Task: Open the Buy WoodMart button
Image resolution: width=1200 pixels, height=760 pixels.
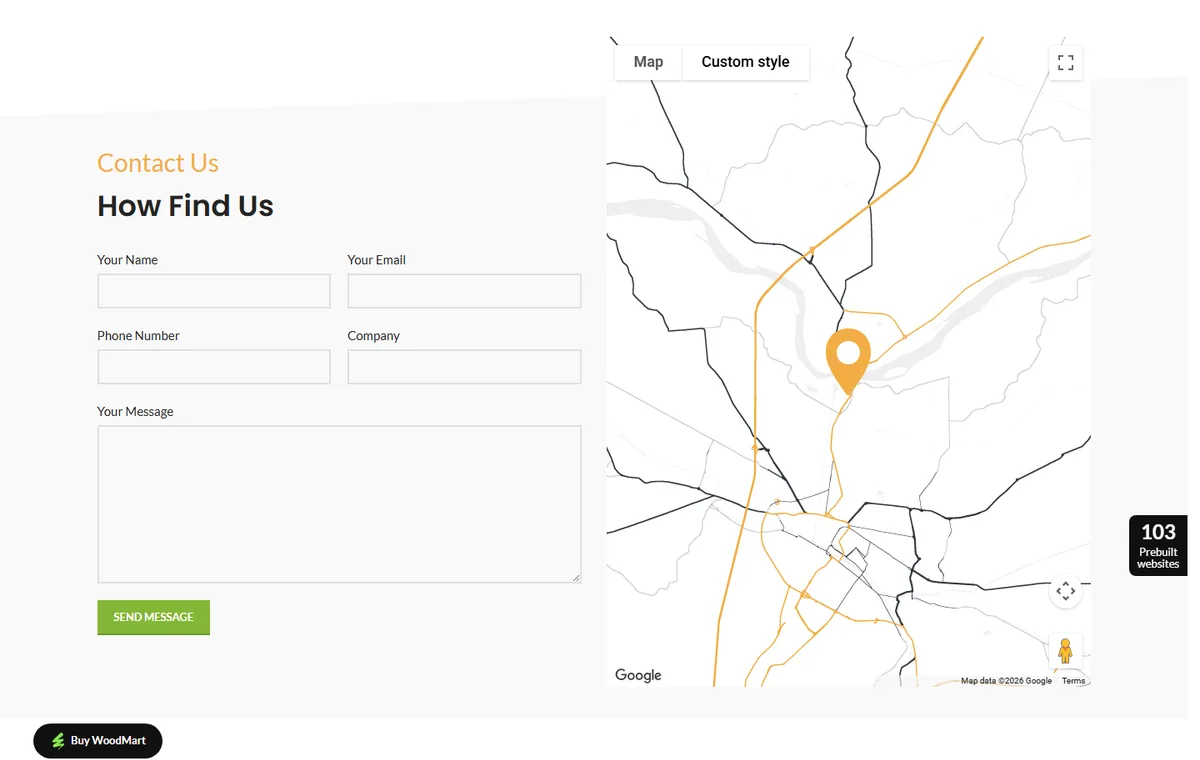Action: tap(98, 741)
